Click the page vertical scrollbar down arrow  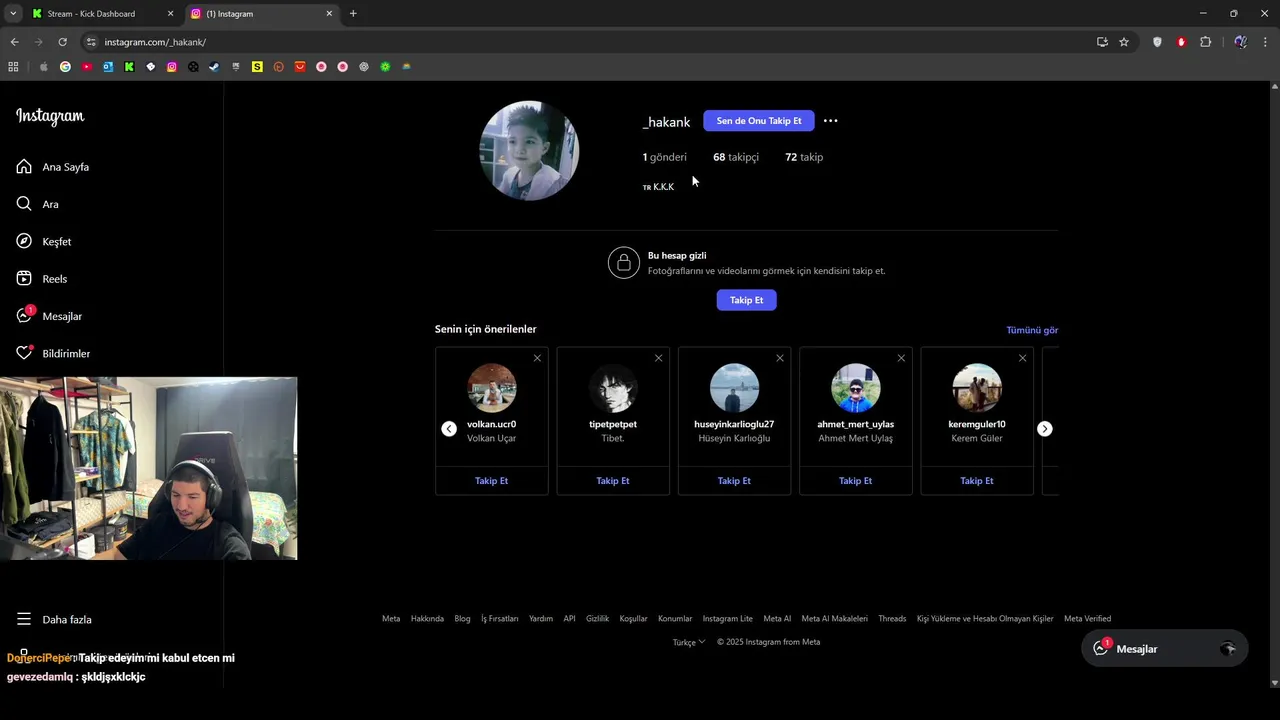point(1274,683)
